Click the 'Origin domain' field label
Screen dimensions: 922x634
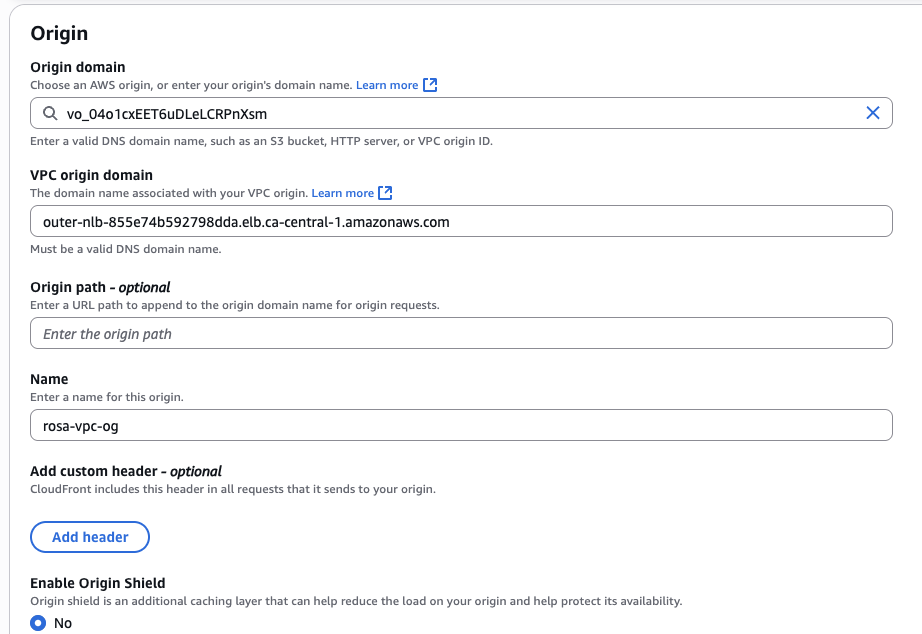77,67
